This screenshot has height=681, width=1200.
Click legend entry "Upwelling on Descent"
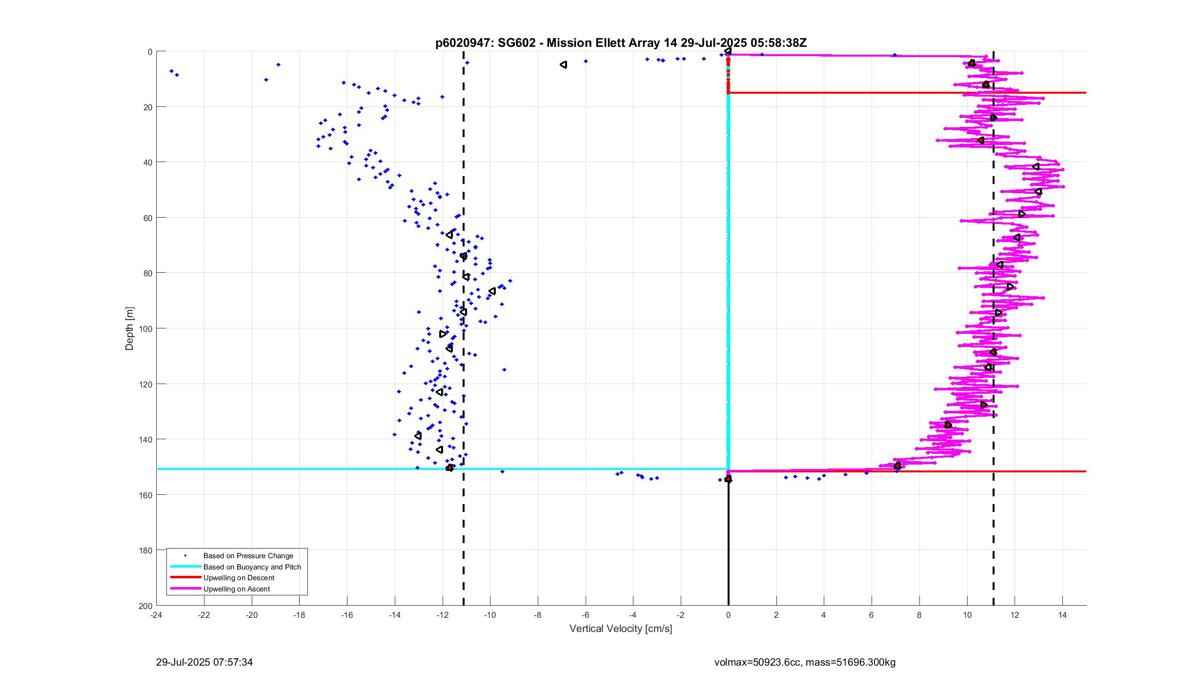point(238,578)
